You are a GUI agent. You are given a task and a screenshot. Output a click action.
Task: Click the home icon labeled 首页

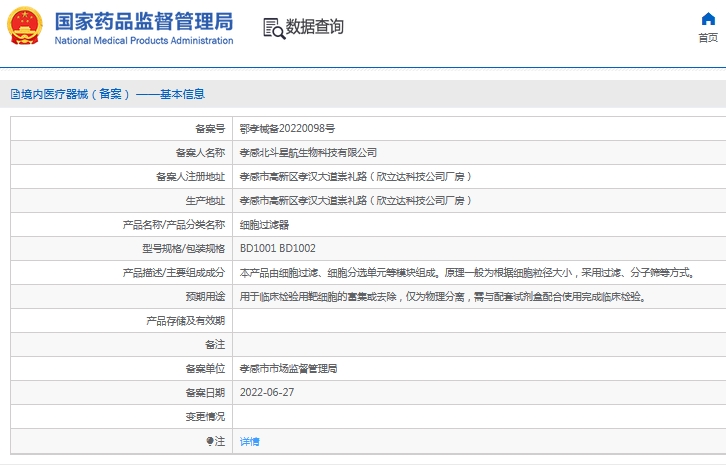click(708, 19)
